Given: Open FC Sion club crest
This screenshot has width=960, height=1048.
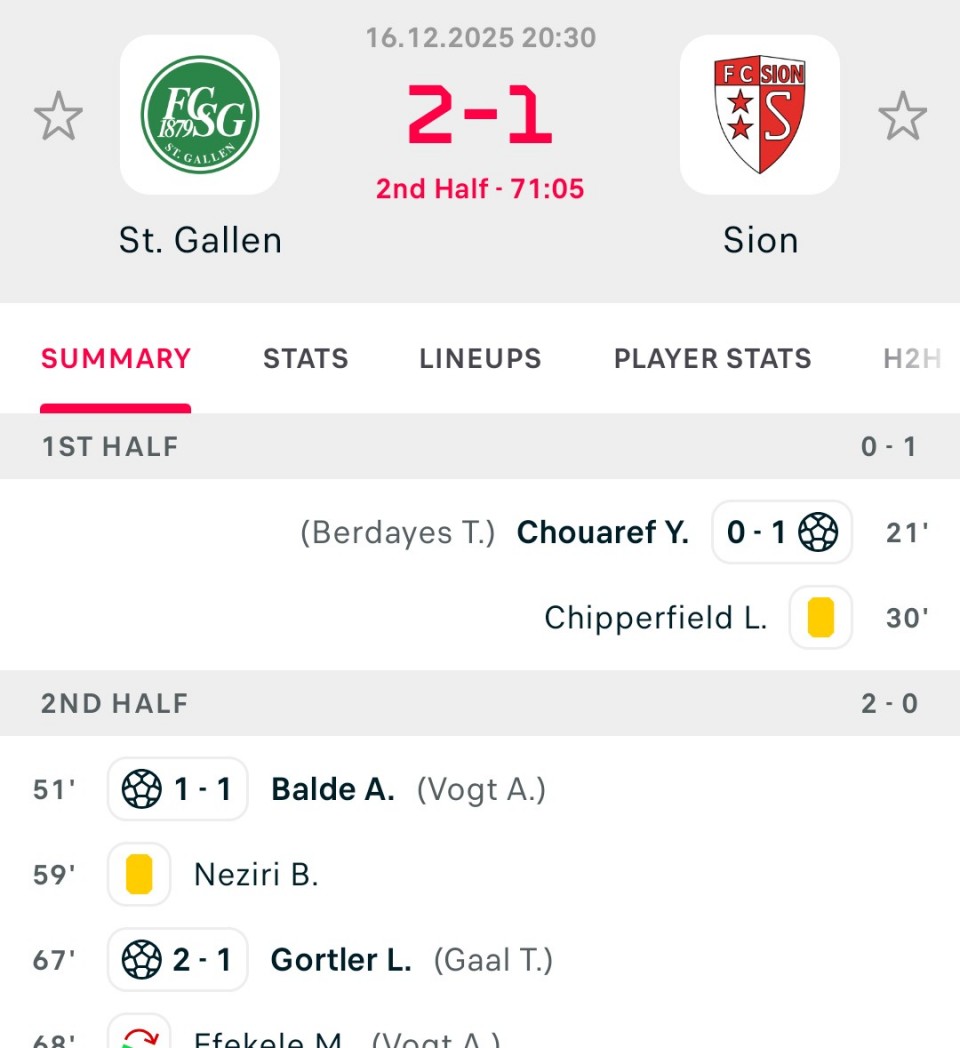Looking at the screenshot, I should [x=759, y=114].
